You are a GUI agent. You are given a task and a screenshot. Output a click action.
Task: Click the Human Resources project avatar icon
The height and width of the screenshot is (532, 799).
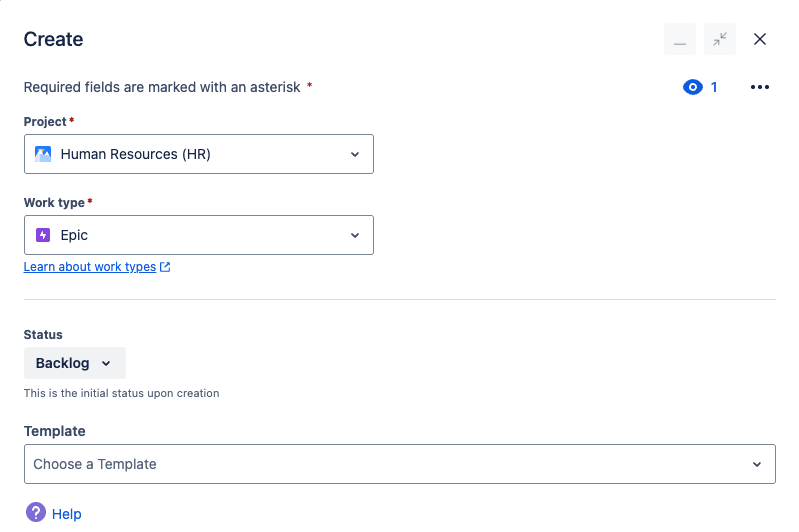[43, 154]
